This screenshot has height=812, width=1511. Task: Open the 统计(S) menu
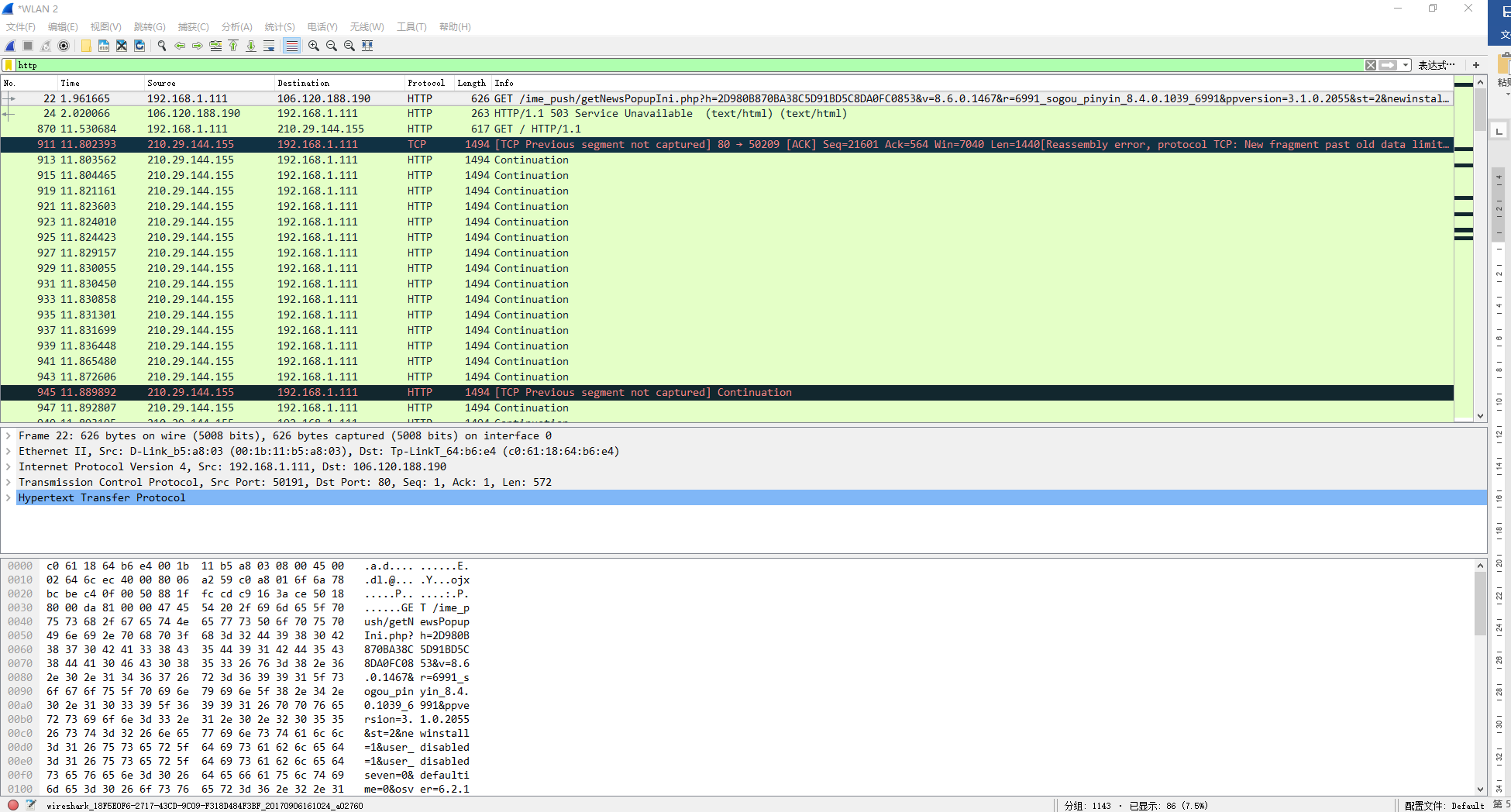[279, 26]
